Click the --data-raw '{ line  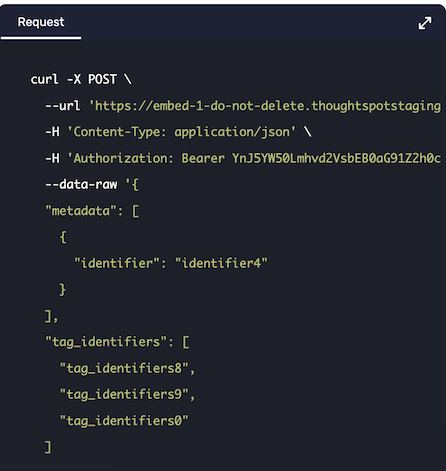pyautogui.click(x=92, y=184)
